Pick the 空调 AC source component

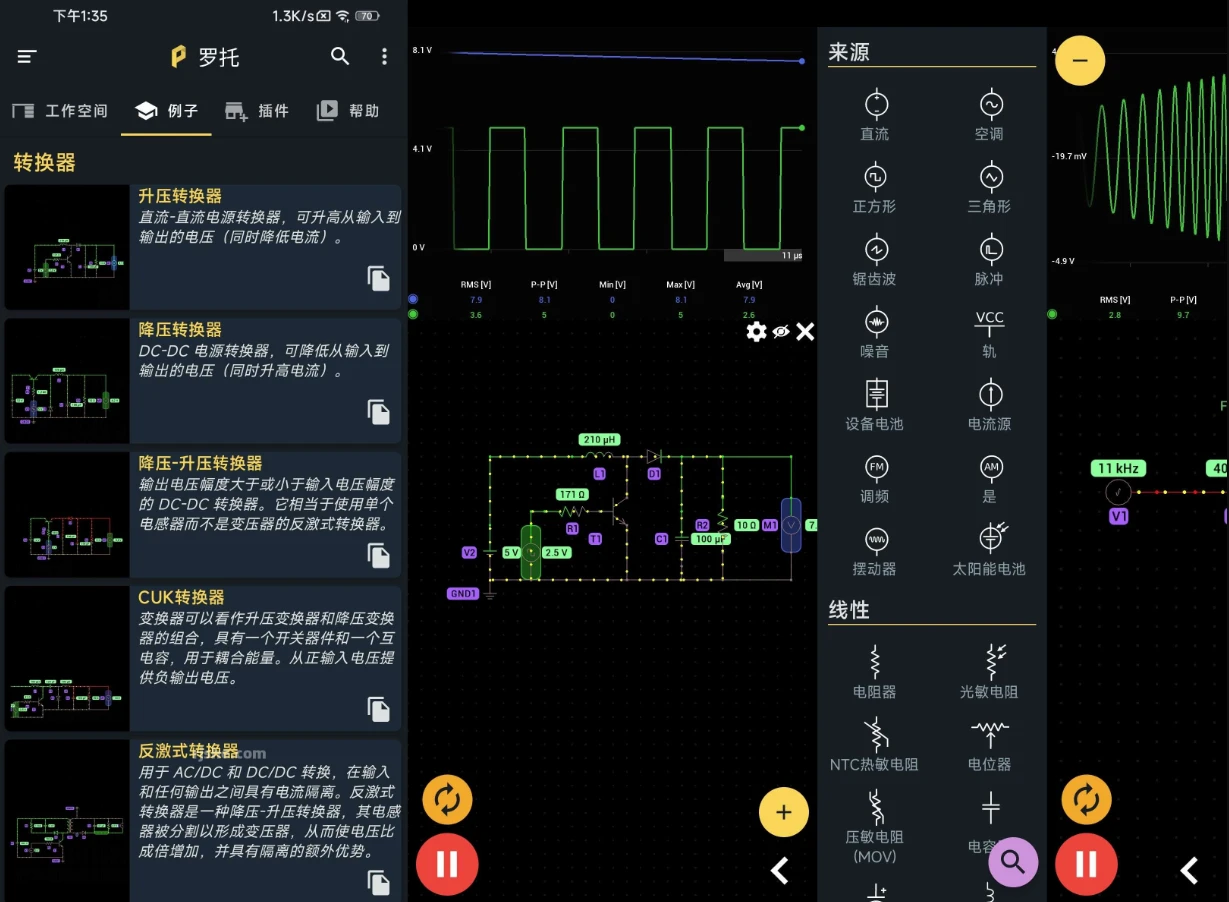coord(989,115)
